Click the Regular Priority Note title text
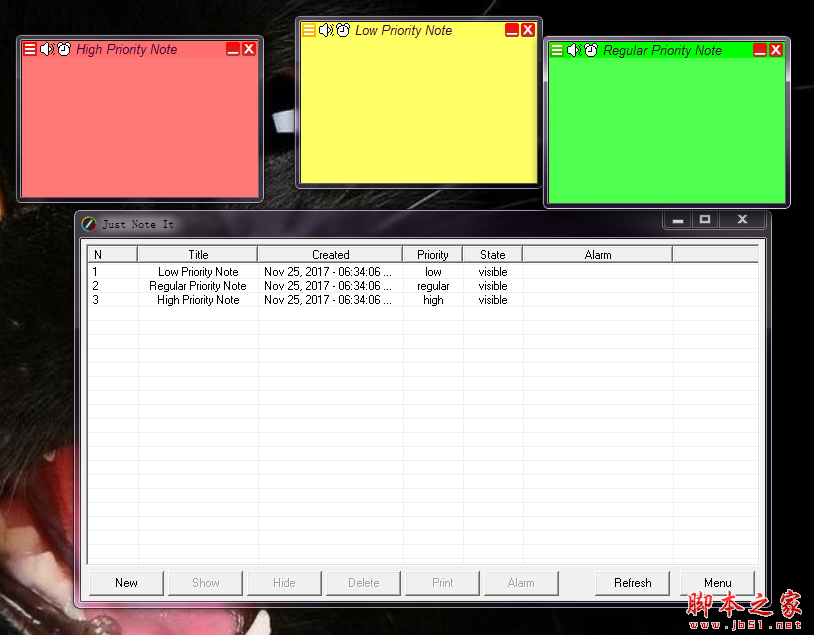The image size is (814, 636). tap(662, 50)
